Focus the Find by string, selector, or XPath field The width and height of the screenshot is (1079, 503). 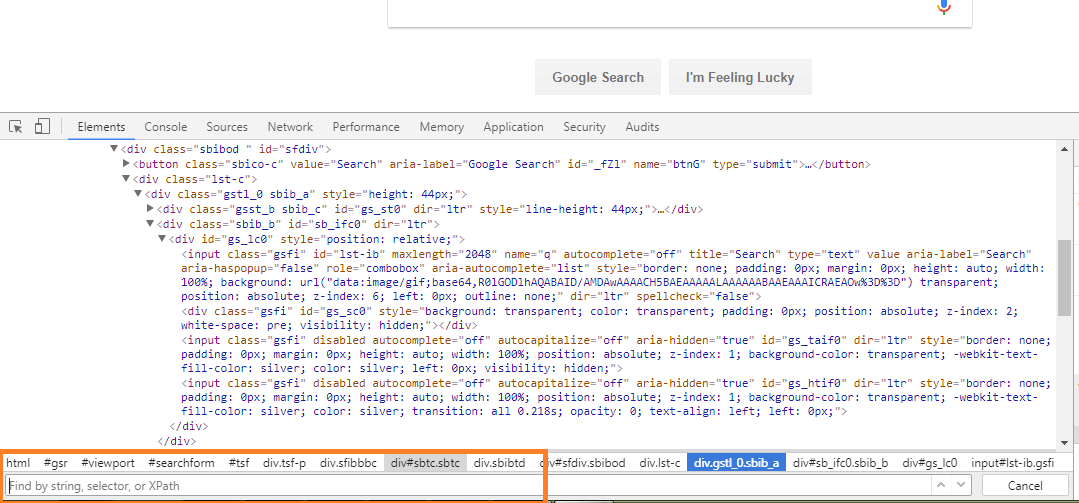[x=468, y=486]
